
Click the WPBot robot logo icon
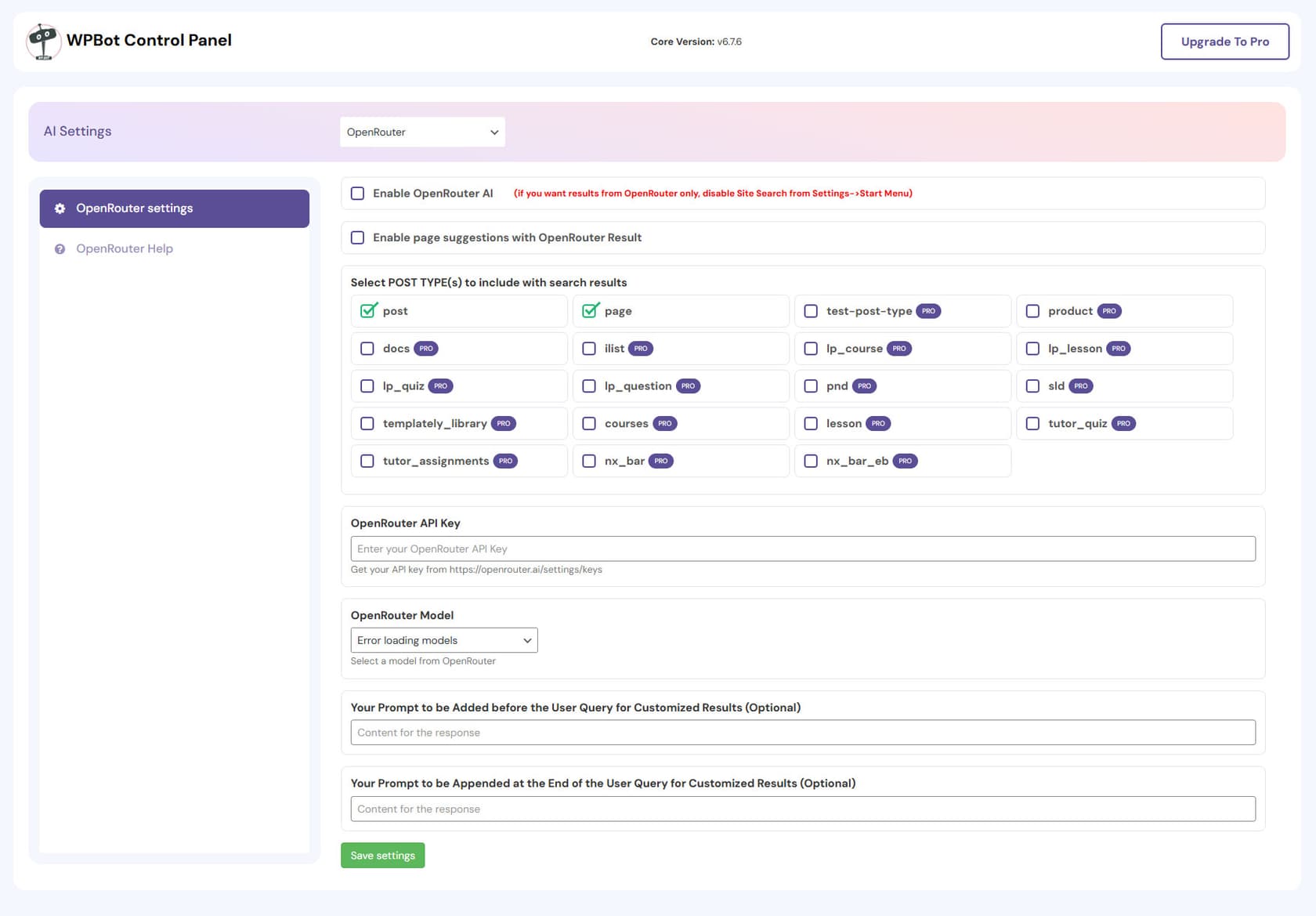point(43,42)
